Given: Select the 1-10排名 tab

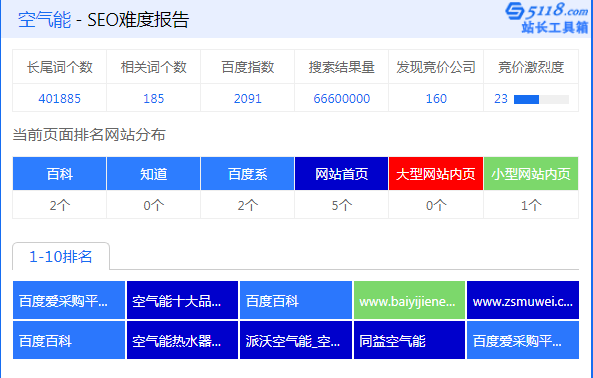Looking at the screenshot, I should click(61, 257).
